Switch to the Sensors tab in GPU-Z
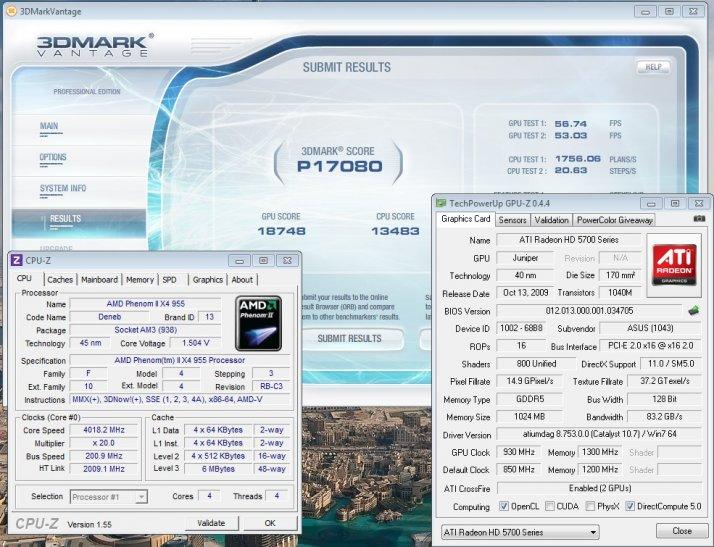The width and height of the screenshot is (714, 547). click(512, 220)
